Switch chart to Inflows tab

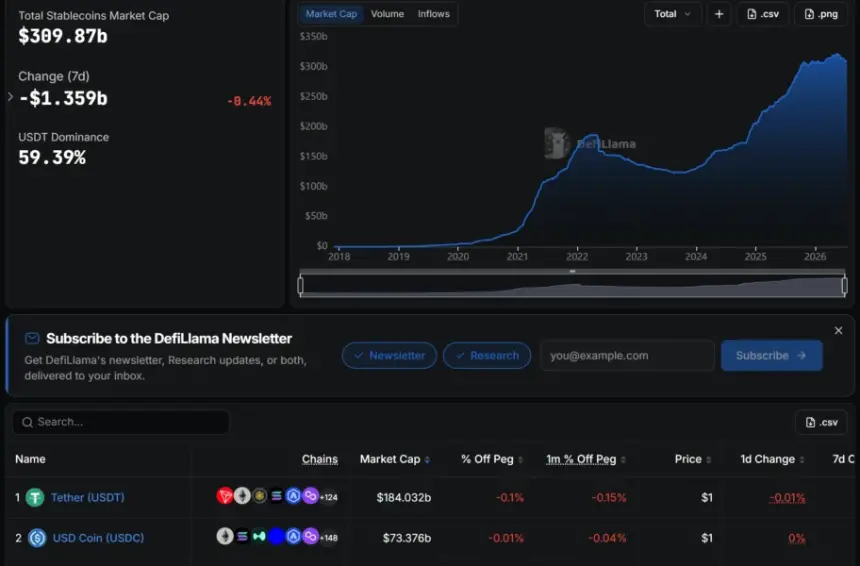click(433, 14)
